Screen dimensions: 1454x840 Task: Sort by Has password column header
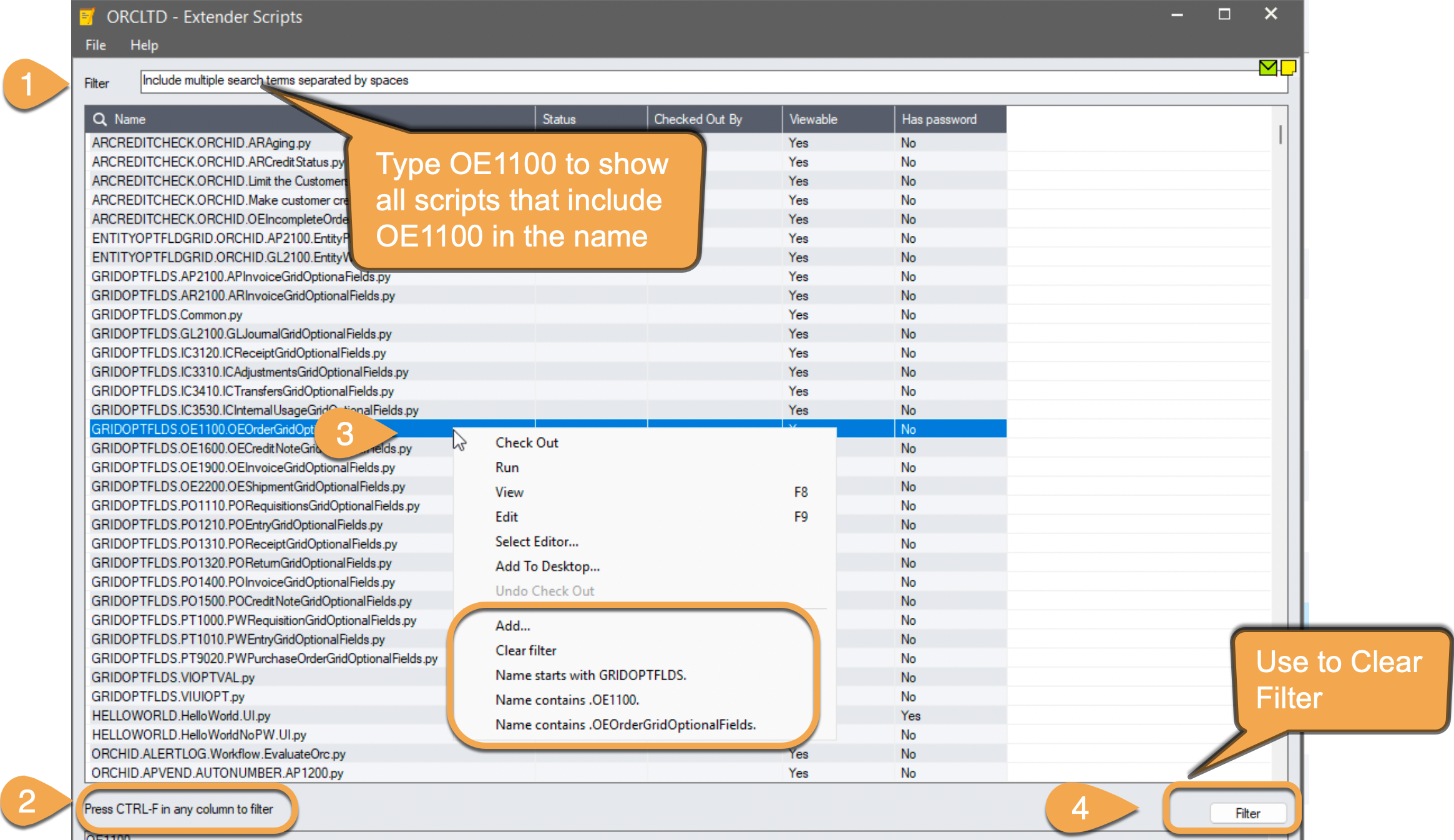click(x=950, y=119)
